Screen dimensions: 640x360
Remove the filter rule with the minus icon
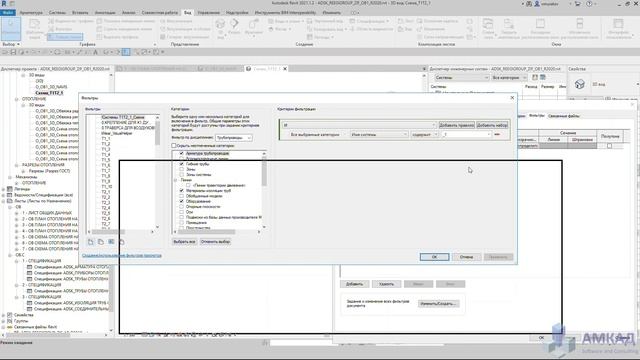497,134
